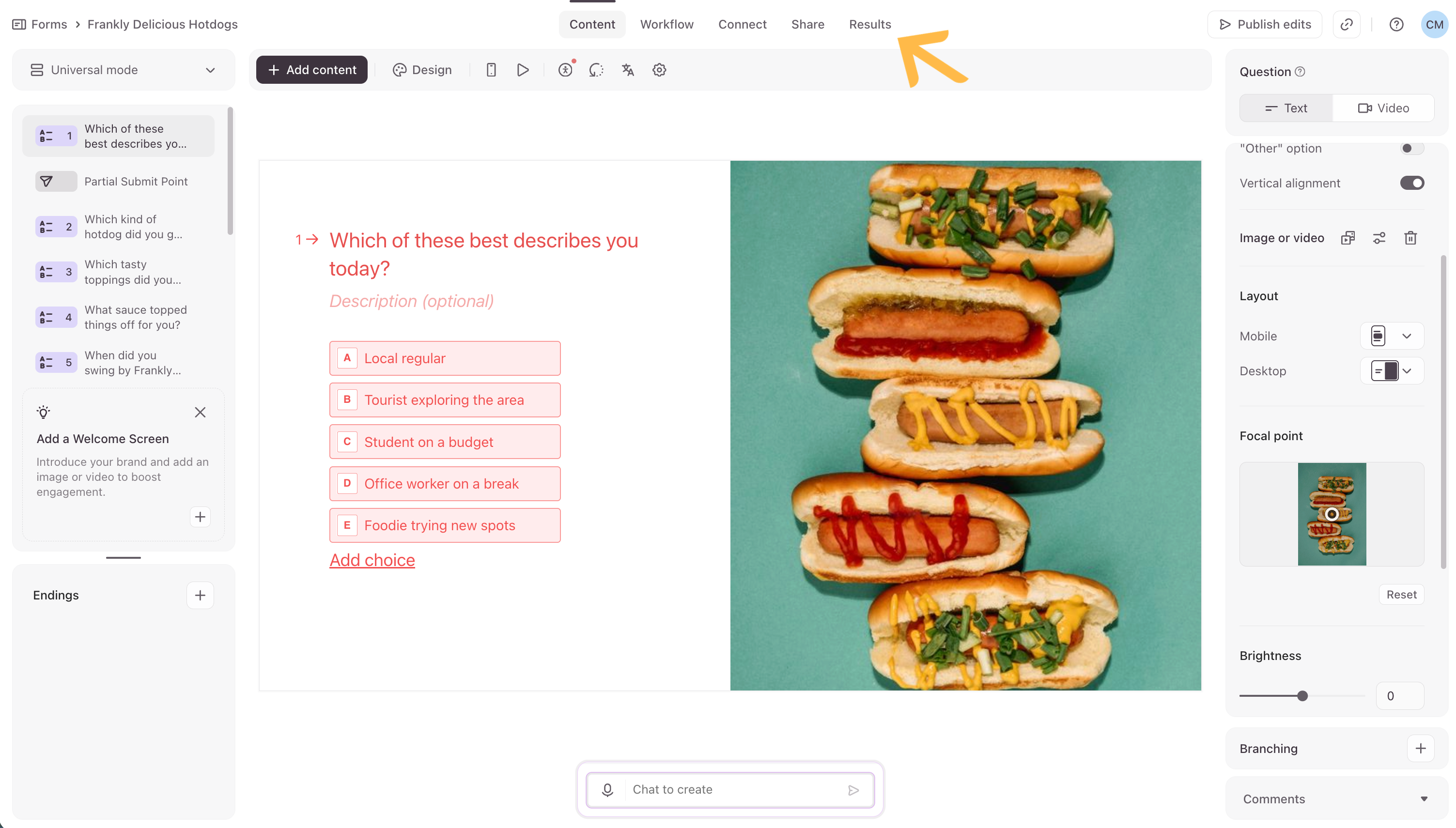Delete the image with trash icon
Image resolution: width=1456 pixels, height=828 pixels.
1410,238
